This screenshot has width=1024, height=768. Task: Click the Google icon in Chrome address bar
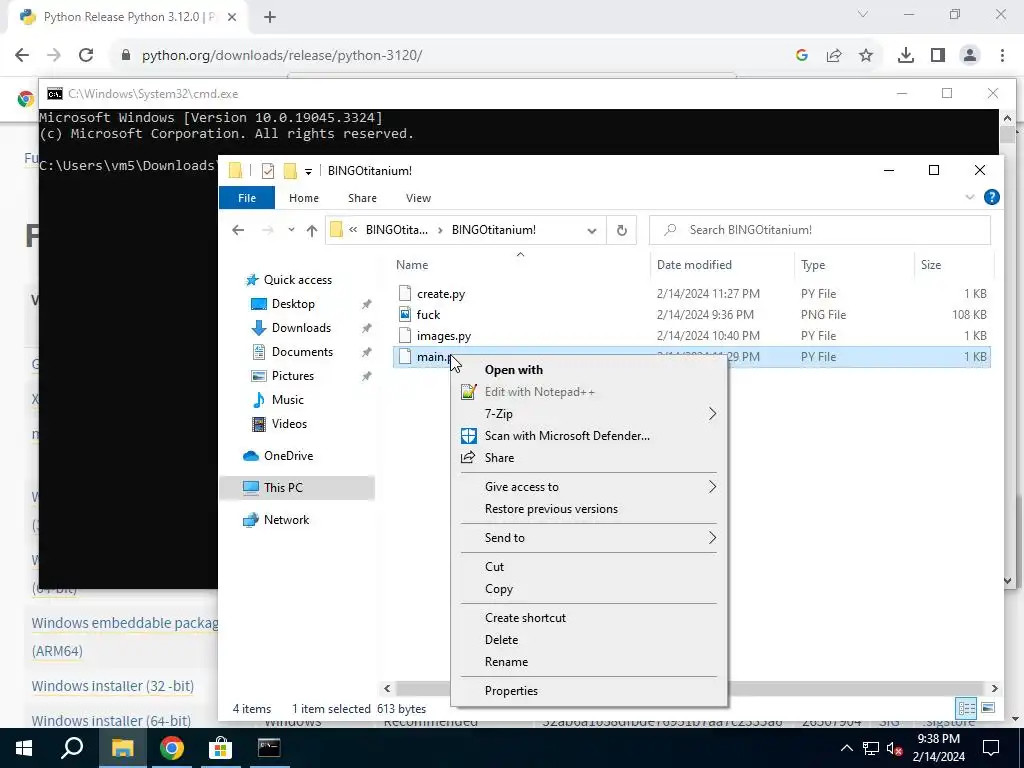tap(802, 56)
